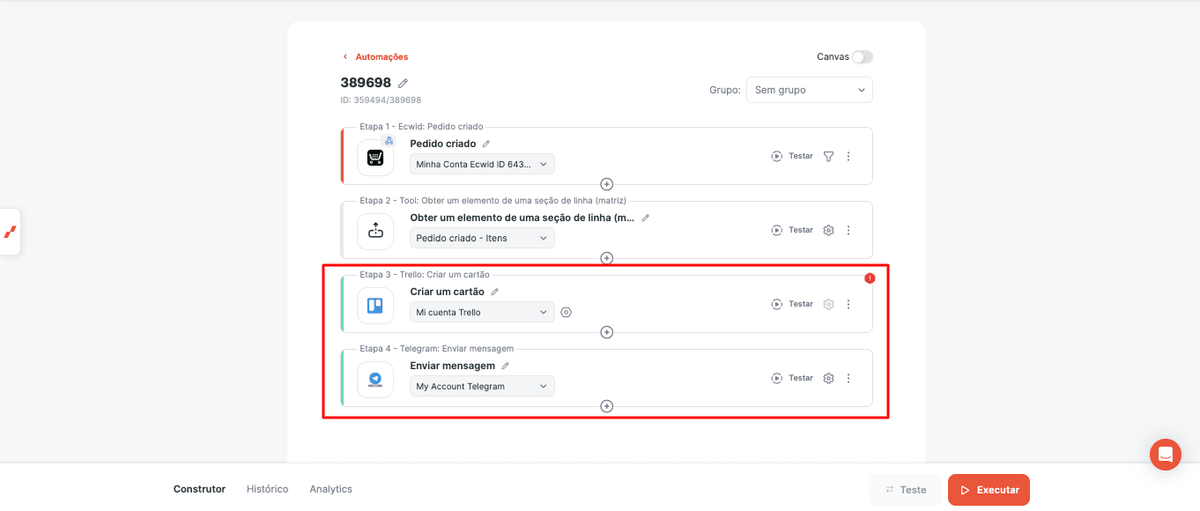Screen dimensions: 1200x511
Task: Switch to Analytics tab
Action: [x=331, y=489]
